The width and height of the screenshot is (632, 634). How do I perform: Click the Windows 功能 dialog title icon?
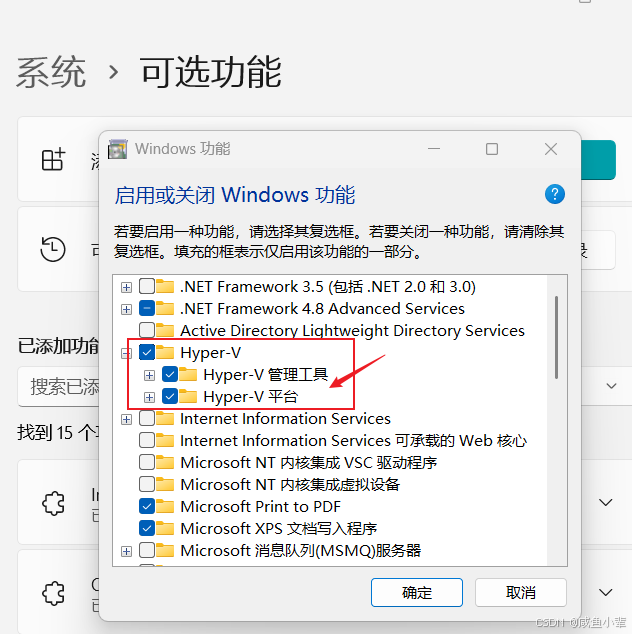tap(118, 149)
